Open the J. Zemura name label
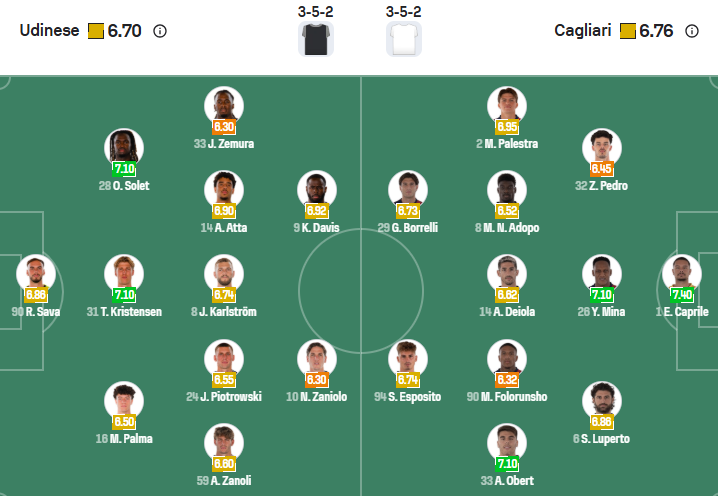Image resolution: width=718 pixels, height=496 pixels. pyautogui.click(x=224, y=144)
